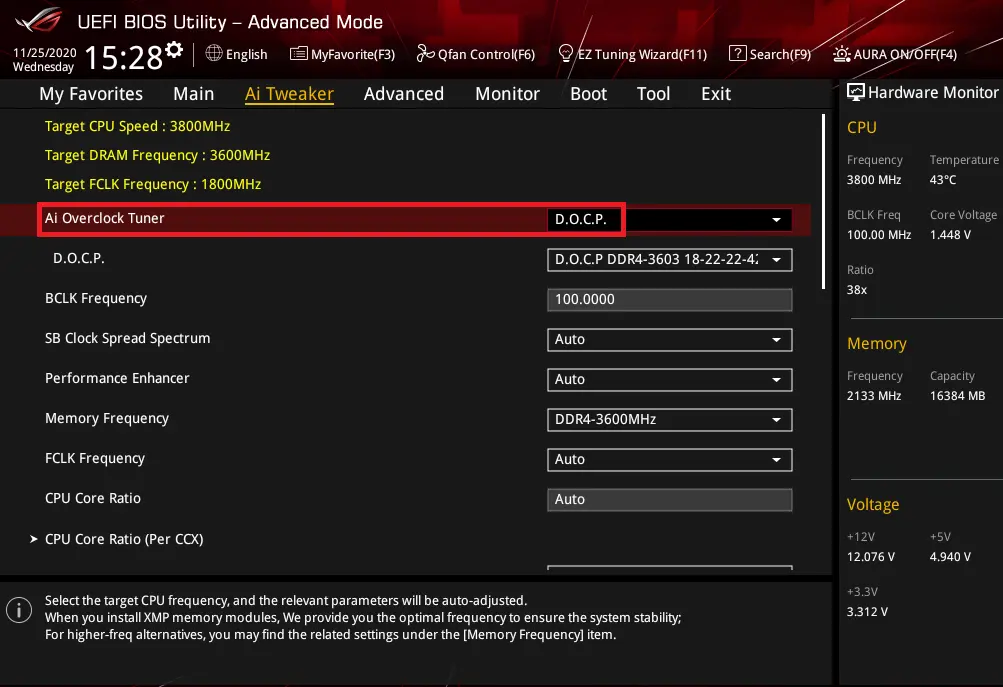Click the Hardware Monitor screen icon
Image resolution: width=1003 pixels, height=687 pixels.
point(855,92)
